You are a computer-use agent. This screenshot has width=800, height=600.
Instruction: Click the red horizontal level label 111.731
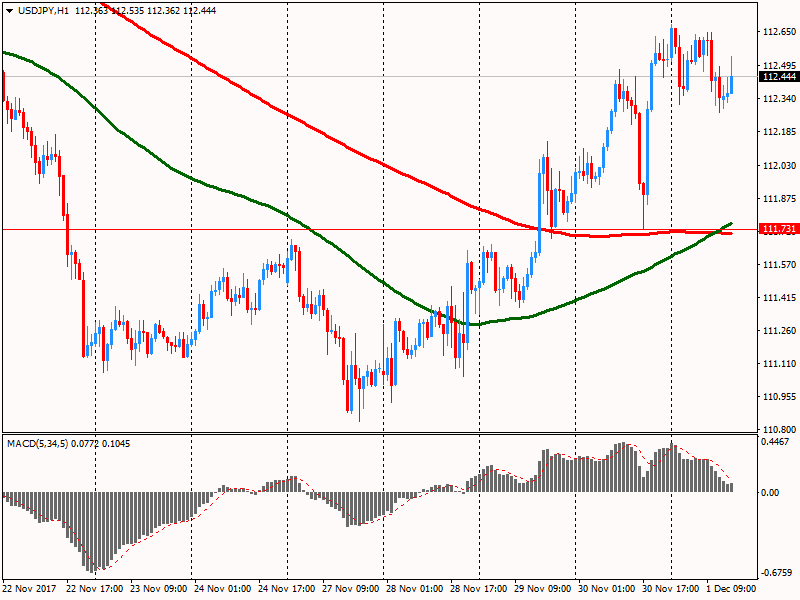click(x=779, y=229)
